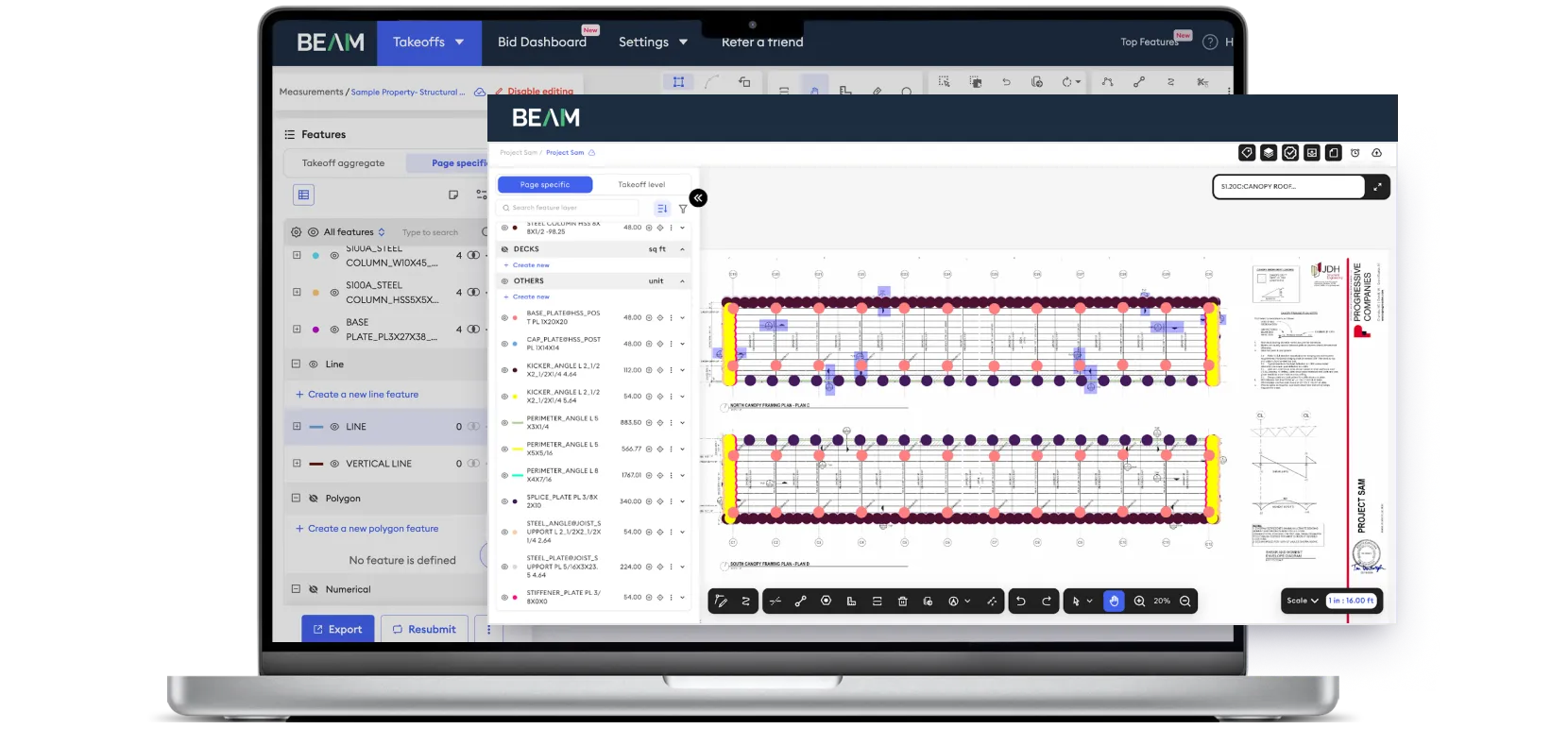Collapse the feature panel with double-chevron button
The image size is (1568, 729).
(x=698, y=198)
